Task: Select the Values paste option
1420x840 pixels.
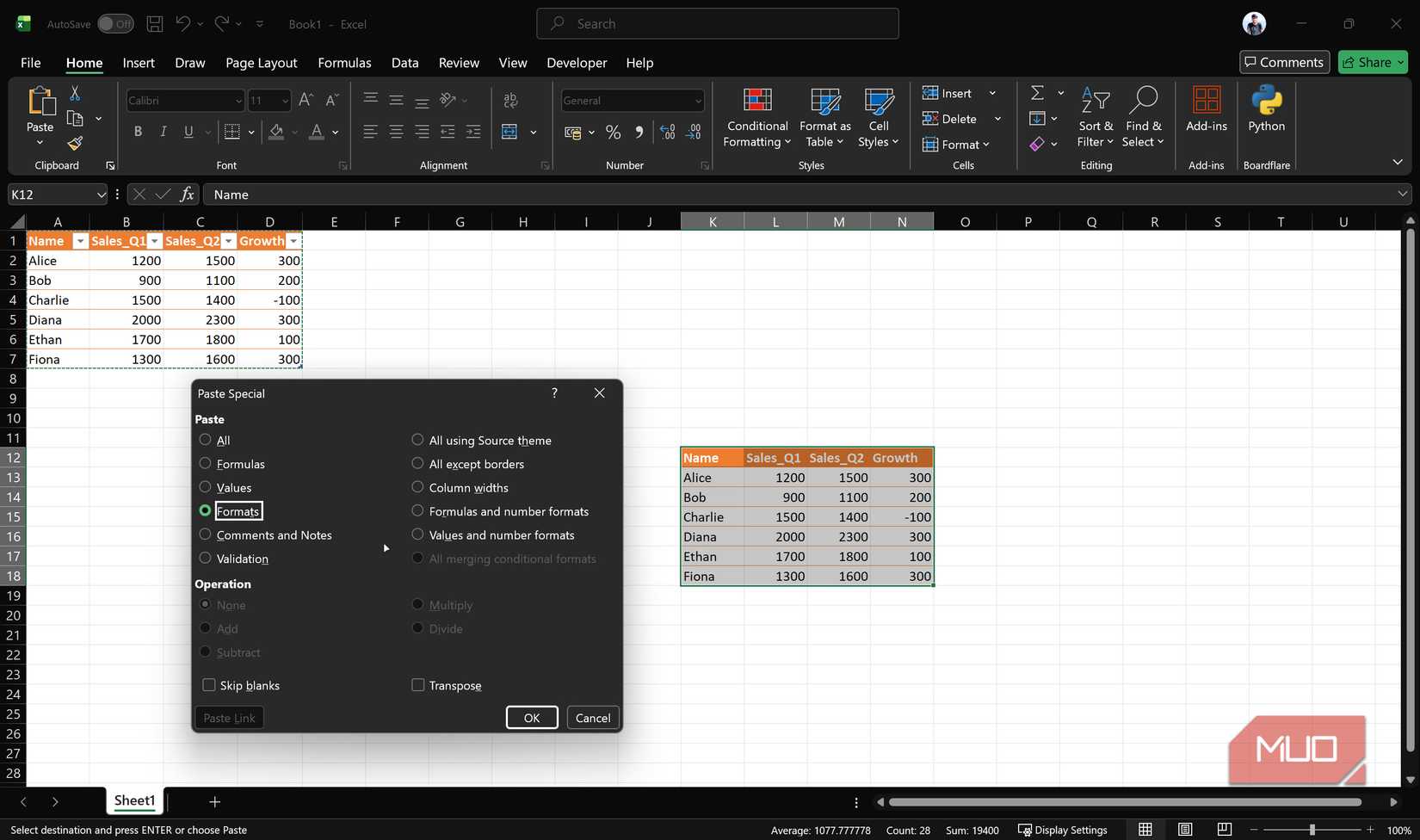Action: 205,487
